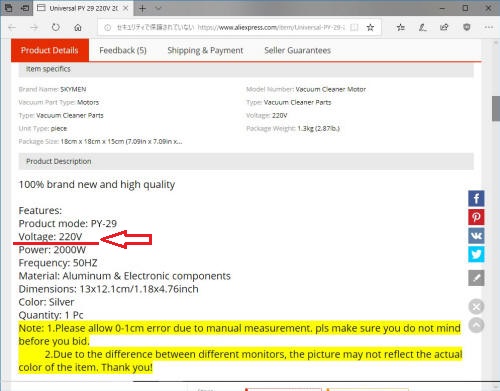
Task: Open the Shipping & Payment tab
Action: (x=205, y=50)
